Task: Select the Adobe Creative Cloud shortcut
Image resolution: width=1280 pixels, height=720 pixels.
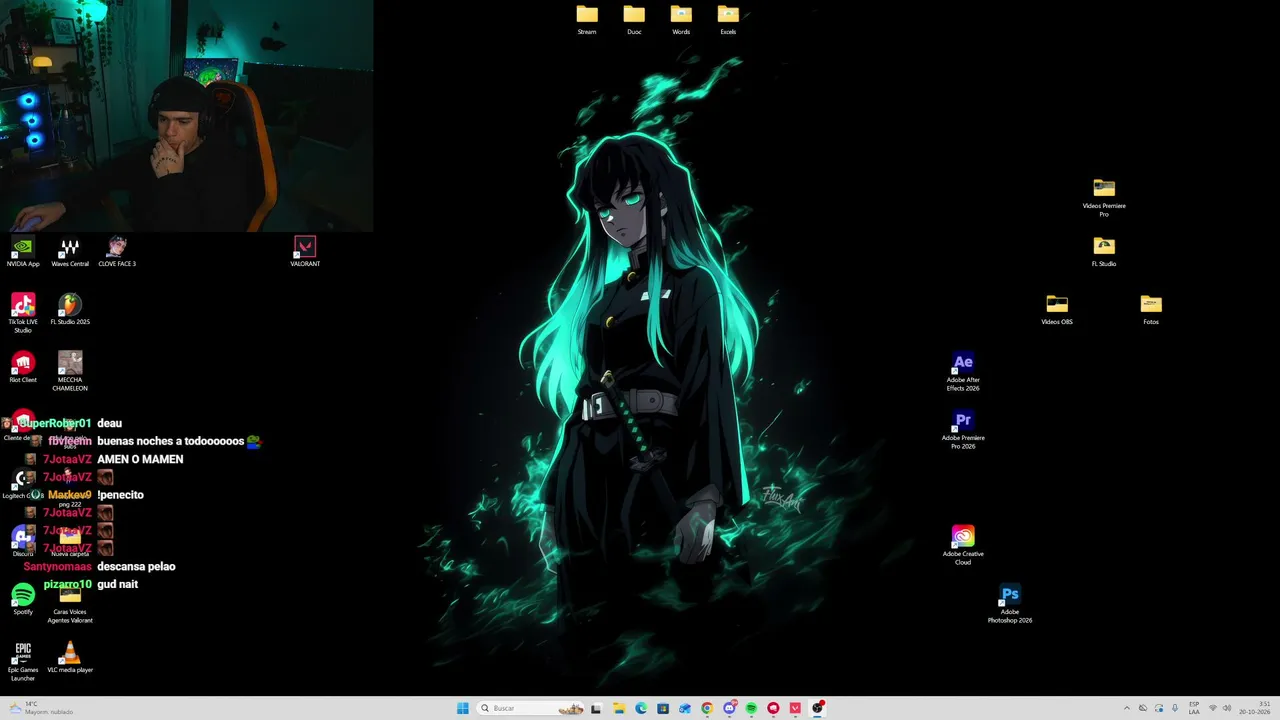Action: tap(963, 545)
